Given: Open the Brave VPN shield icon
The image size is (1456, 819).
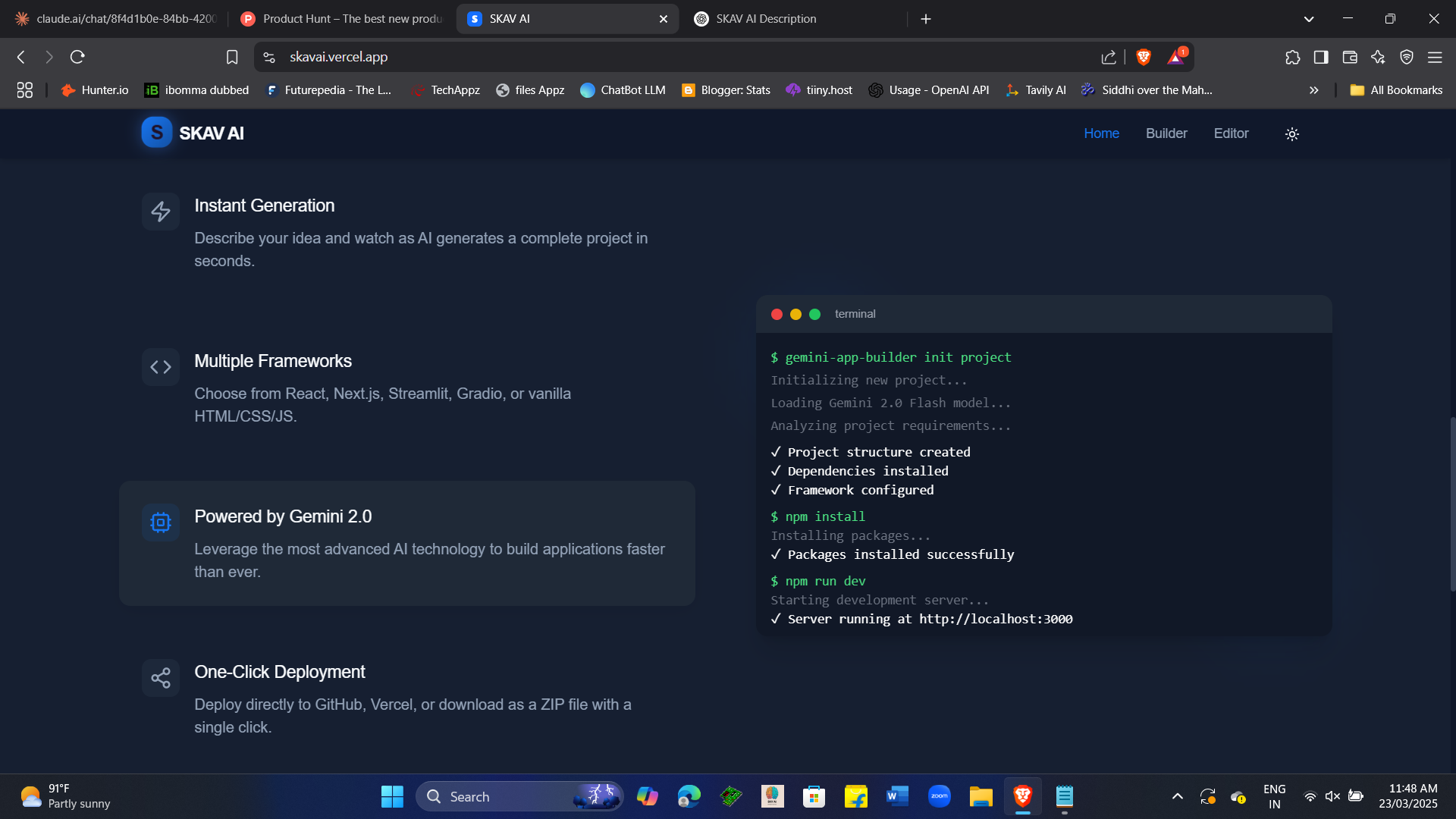Looking at the screenshot, I should (1407, 57).
